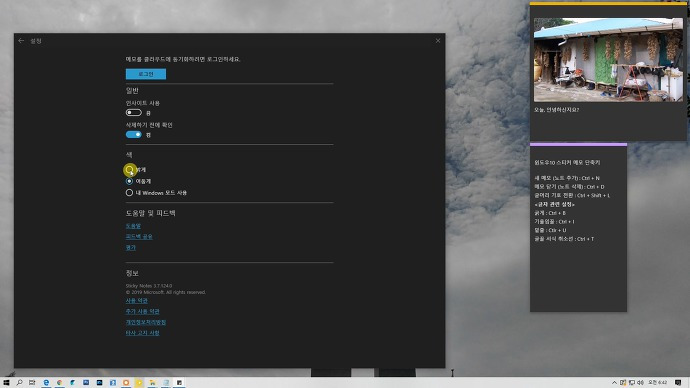Open the yellow Sticky Notes taskbar icon

(x=139, y=383)
